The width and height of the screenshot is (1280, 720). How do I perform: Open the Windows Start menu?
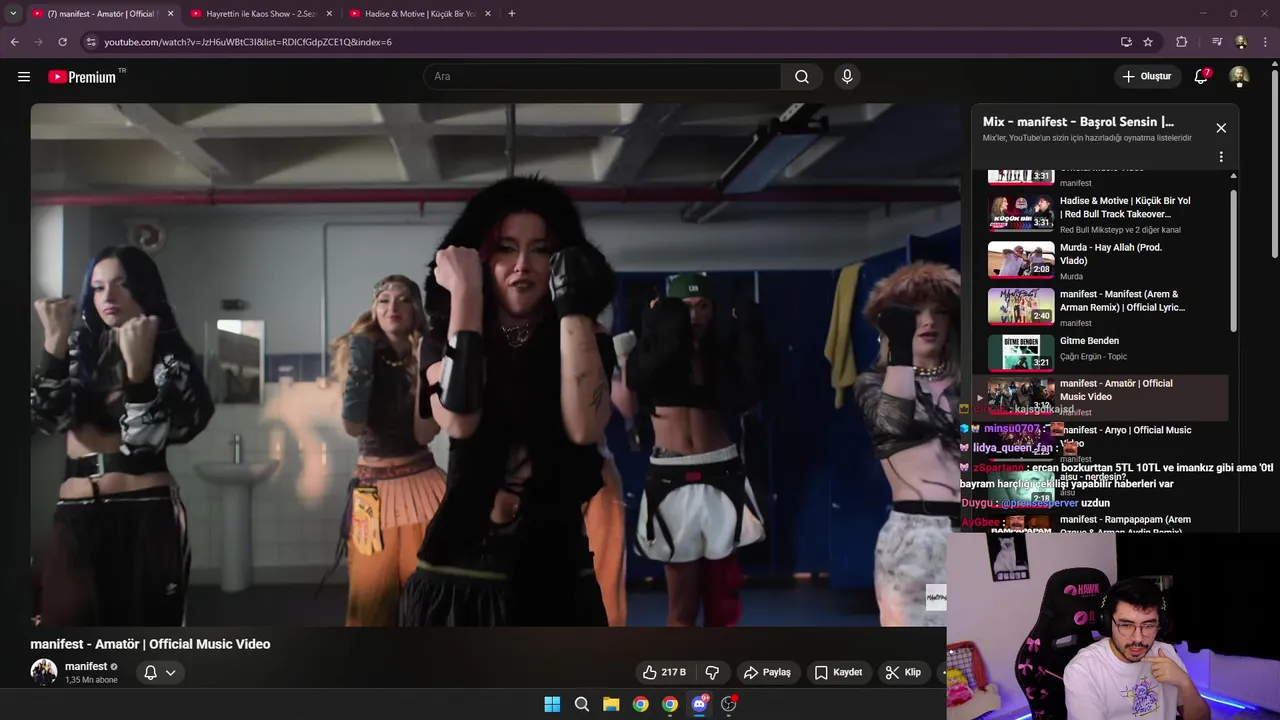(x=552, y=704)
